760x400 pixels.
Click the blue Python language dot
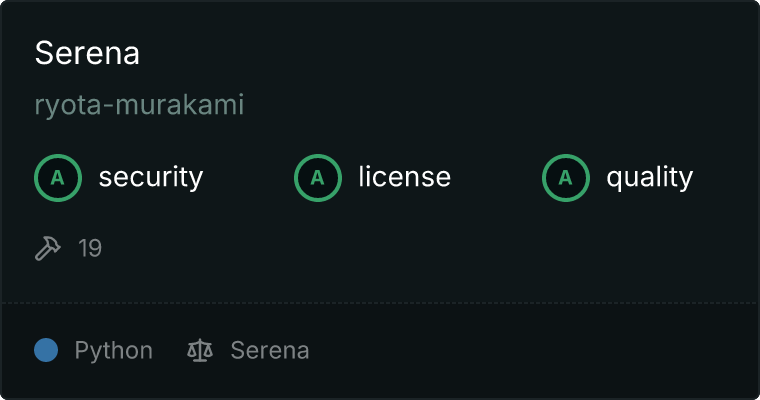point(46,350)
